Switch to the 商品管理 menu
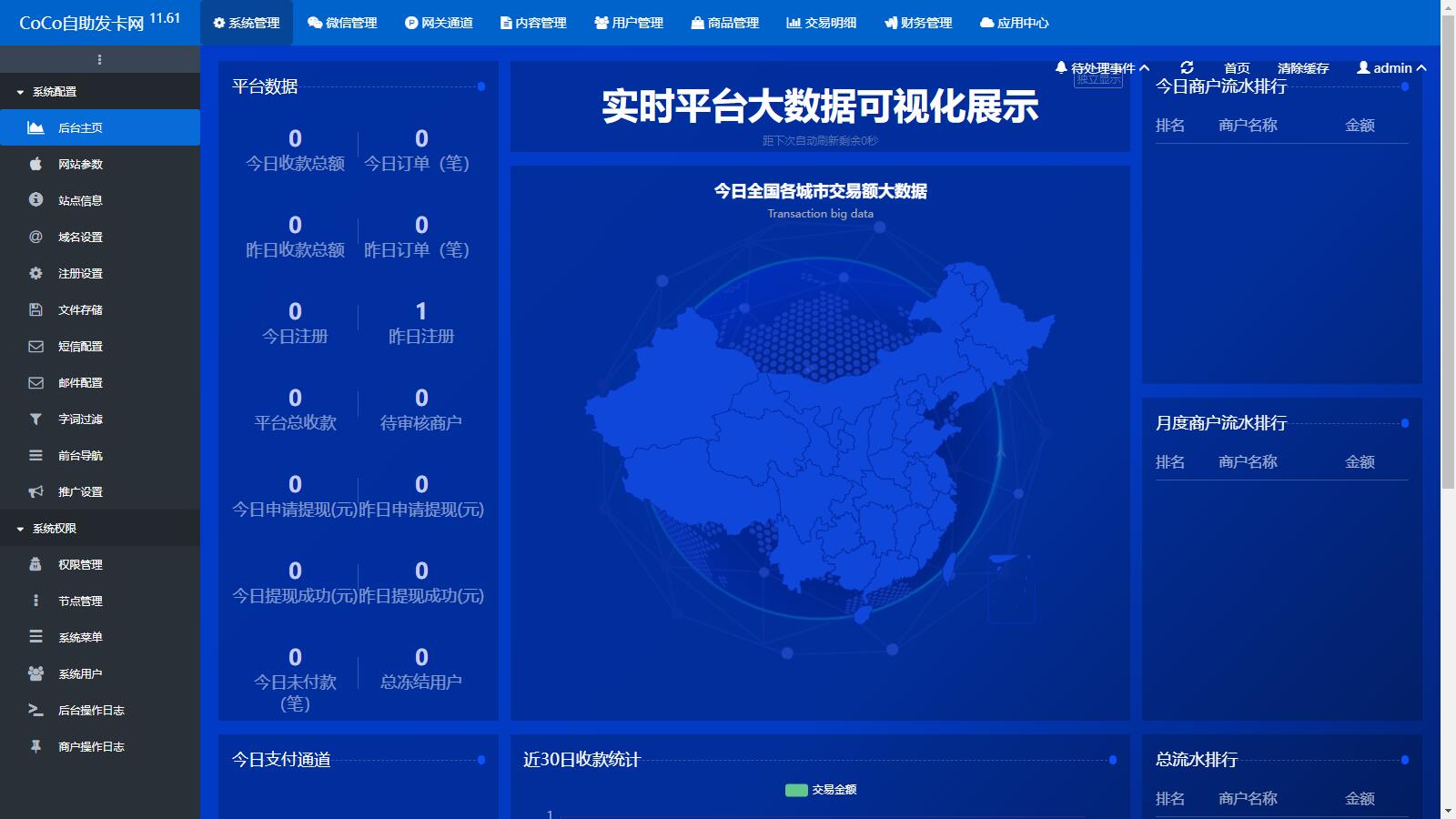 click(x=728, y=24)
